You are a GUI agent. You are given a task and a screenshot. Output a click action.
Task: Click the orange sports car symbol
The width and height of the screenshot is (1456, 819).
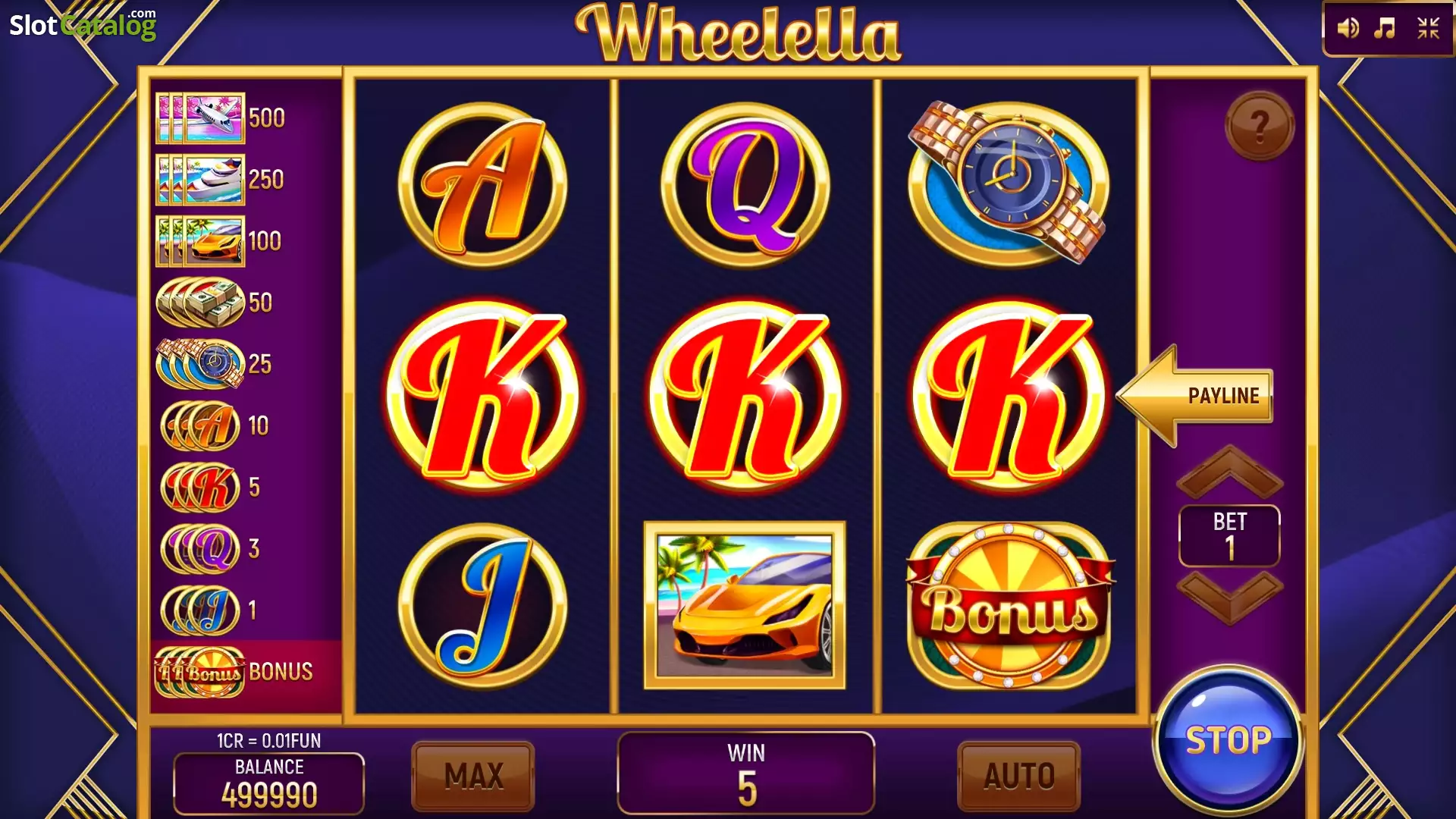[745, 605]
